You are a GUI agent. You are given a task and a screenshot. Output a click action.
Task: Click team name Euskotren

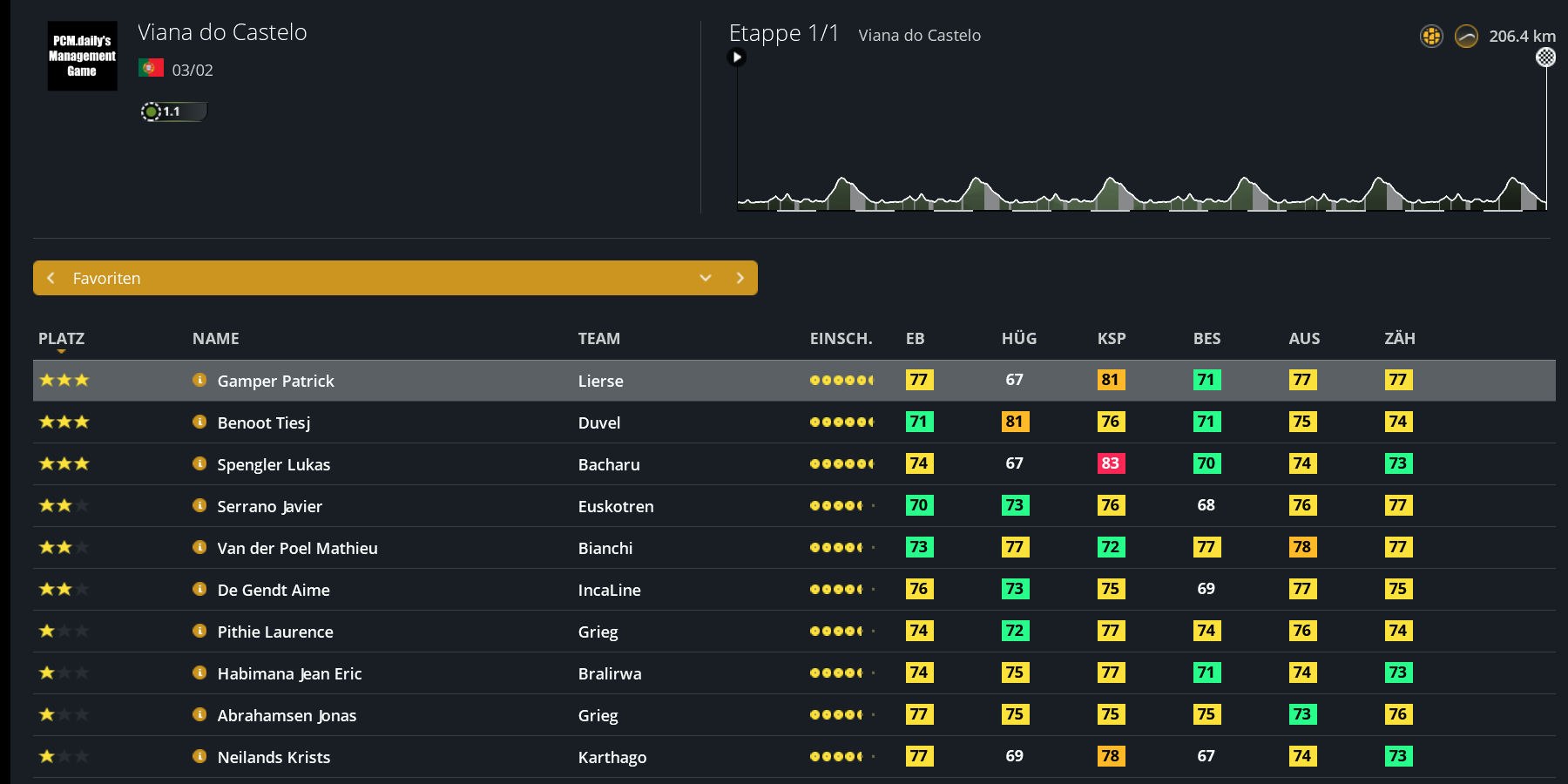click(616, 506)
